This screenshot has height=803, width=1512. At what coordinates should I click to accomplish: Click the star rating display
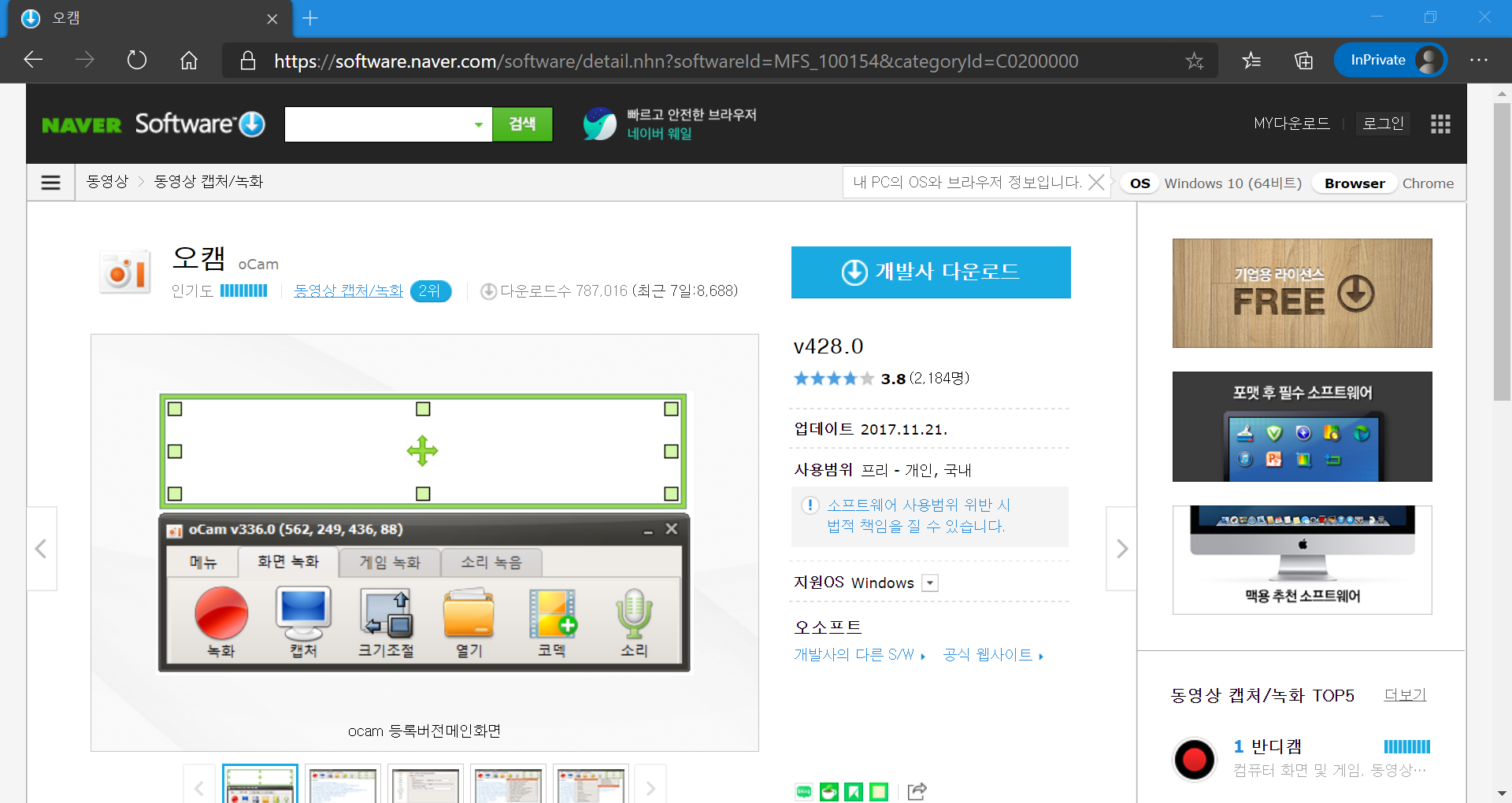[x=834, y=379]
